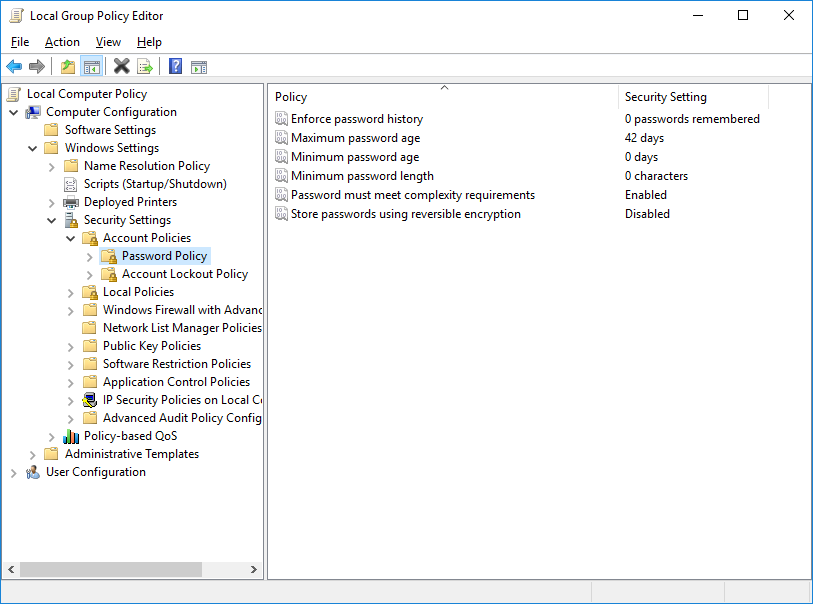The width and height of the screenshot is (813, 604).
Task: Click the Back navigation arrow
Action: 13,66
